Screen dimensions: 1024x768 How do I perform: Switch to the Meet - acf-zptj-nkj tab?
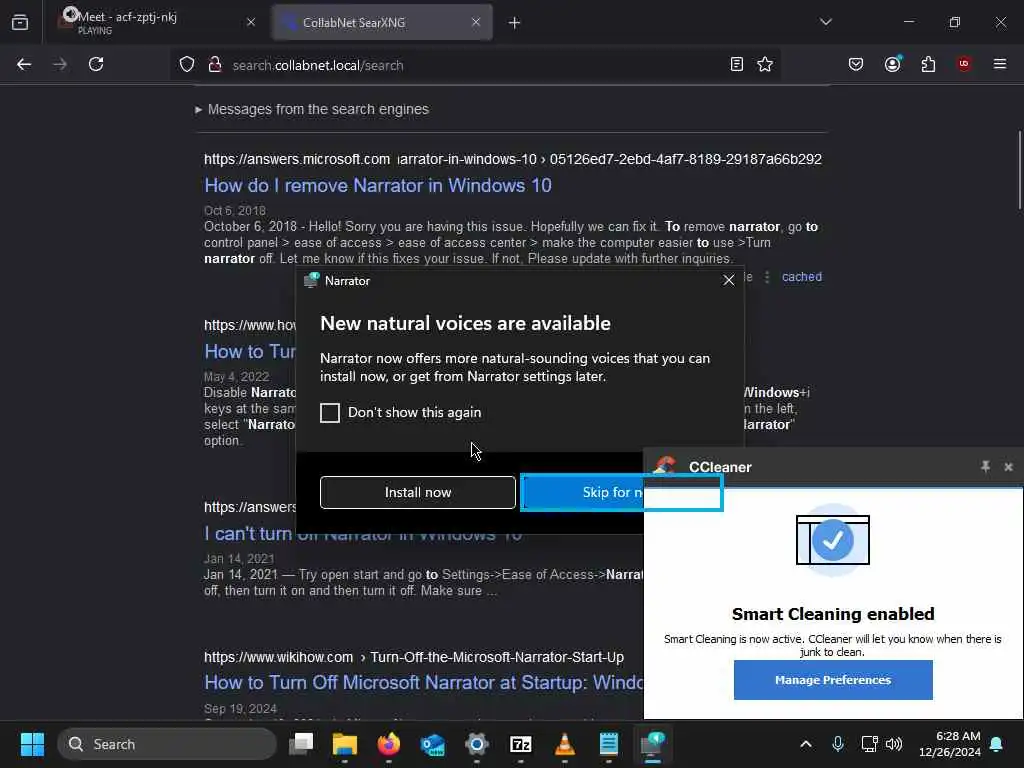pos(155,22)
